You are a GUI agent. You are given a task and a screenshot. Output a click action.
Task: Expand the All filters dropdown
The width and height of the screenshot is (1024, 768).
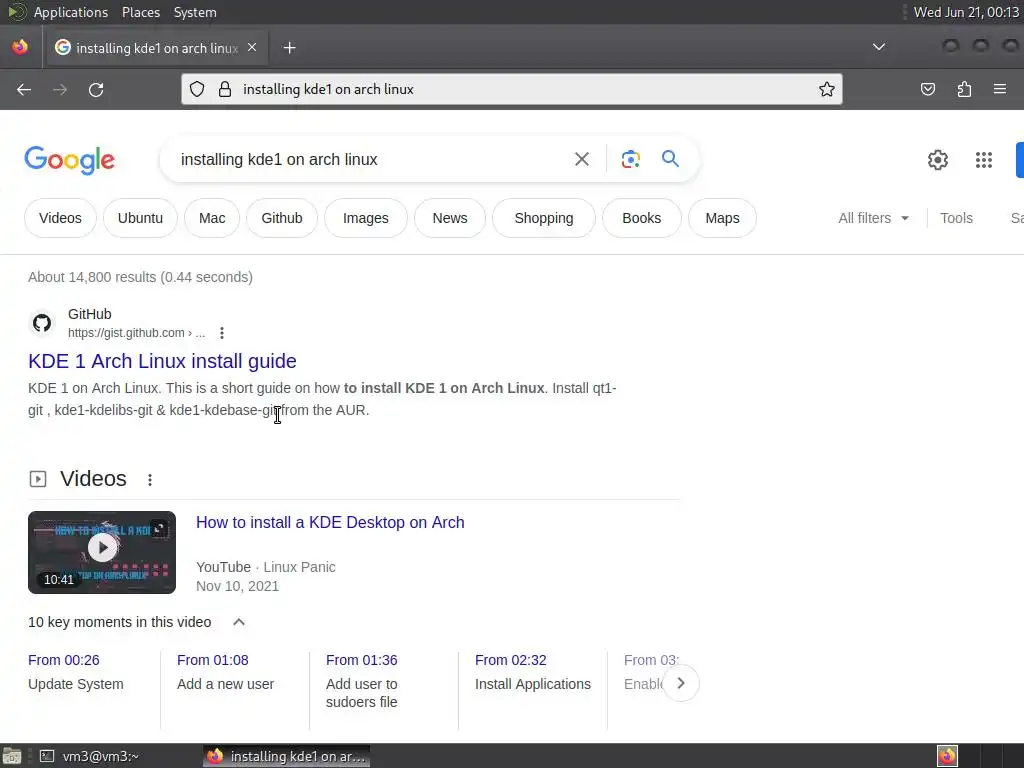click(x=873, y=218)
